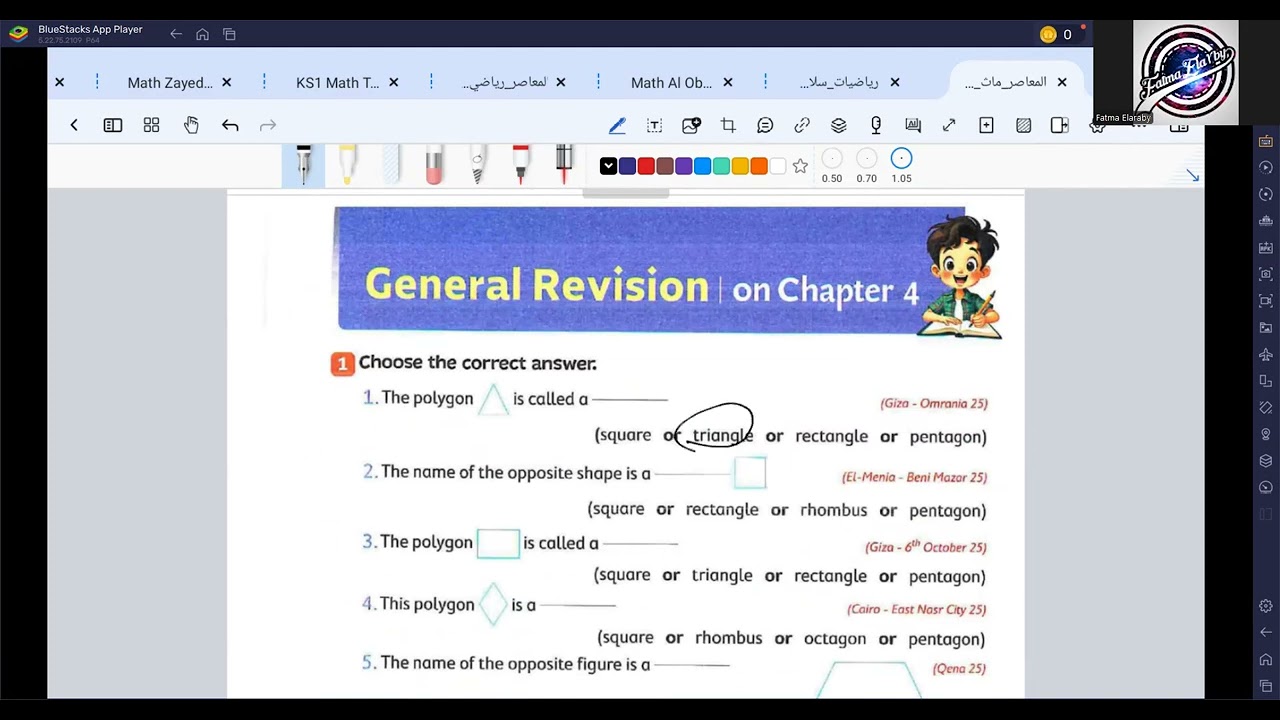Screen dimensions: 1280x720
Task: Insert an image with the picture icon
Action: 691,125
